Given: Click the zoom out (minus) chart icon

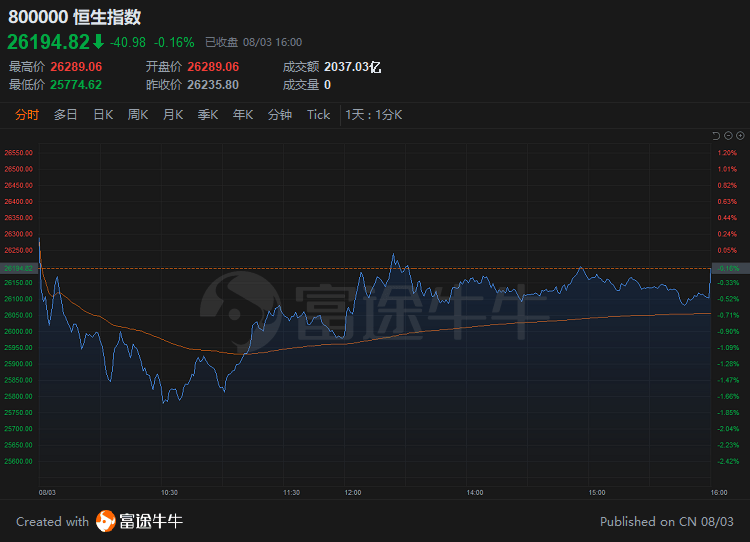Looking at the screenshot, I should (x=728, y=136).
